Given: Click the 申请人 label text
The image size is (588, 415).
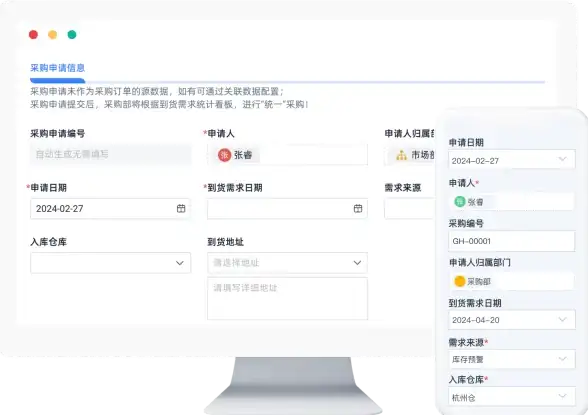Looking at the screenshot, I should [x=221, y=133].
